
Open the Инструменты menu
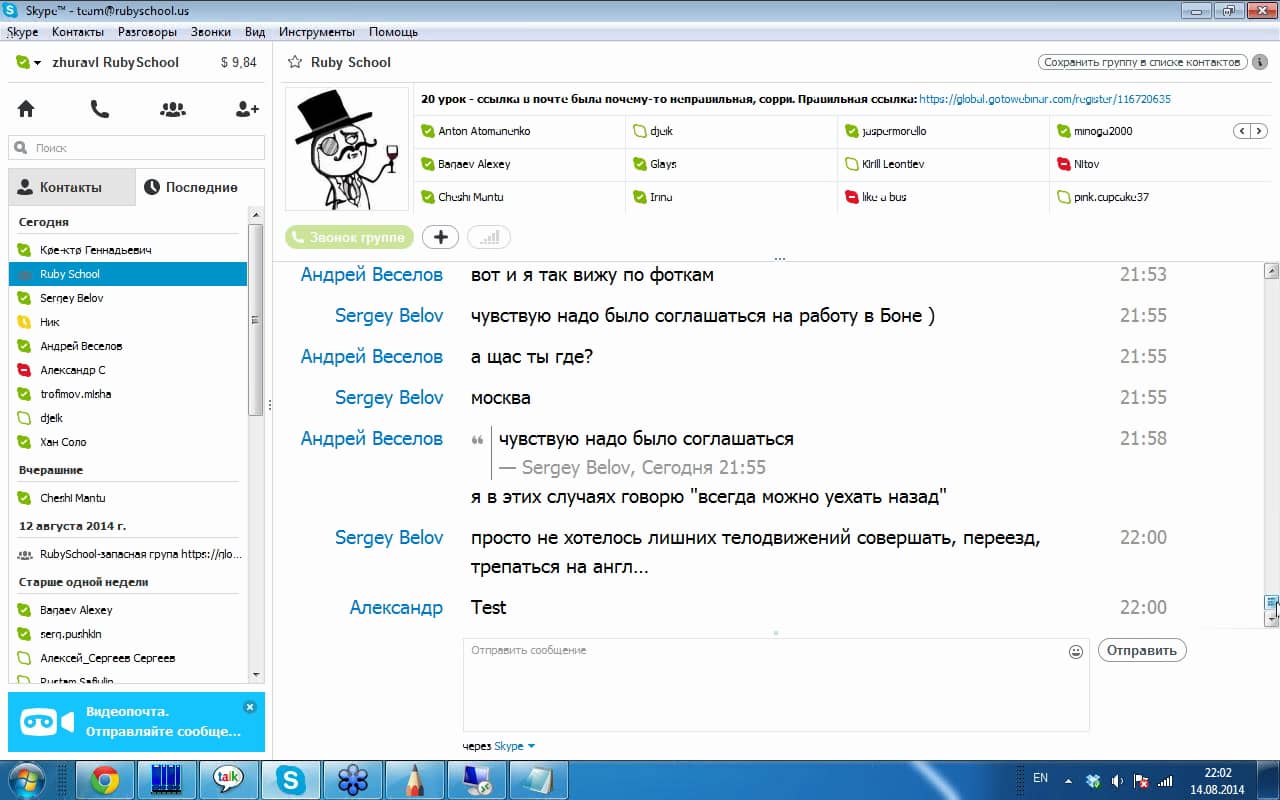(x=317, y=32)
